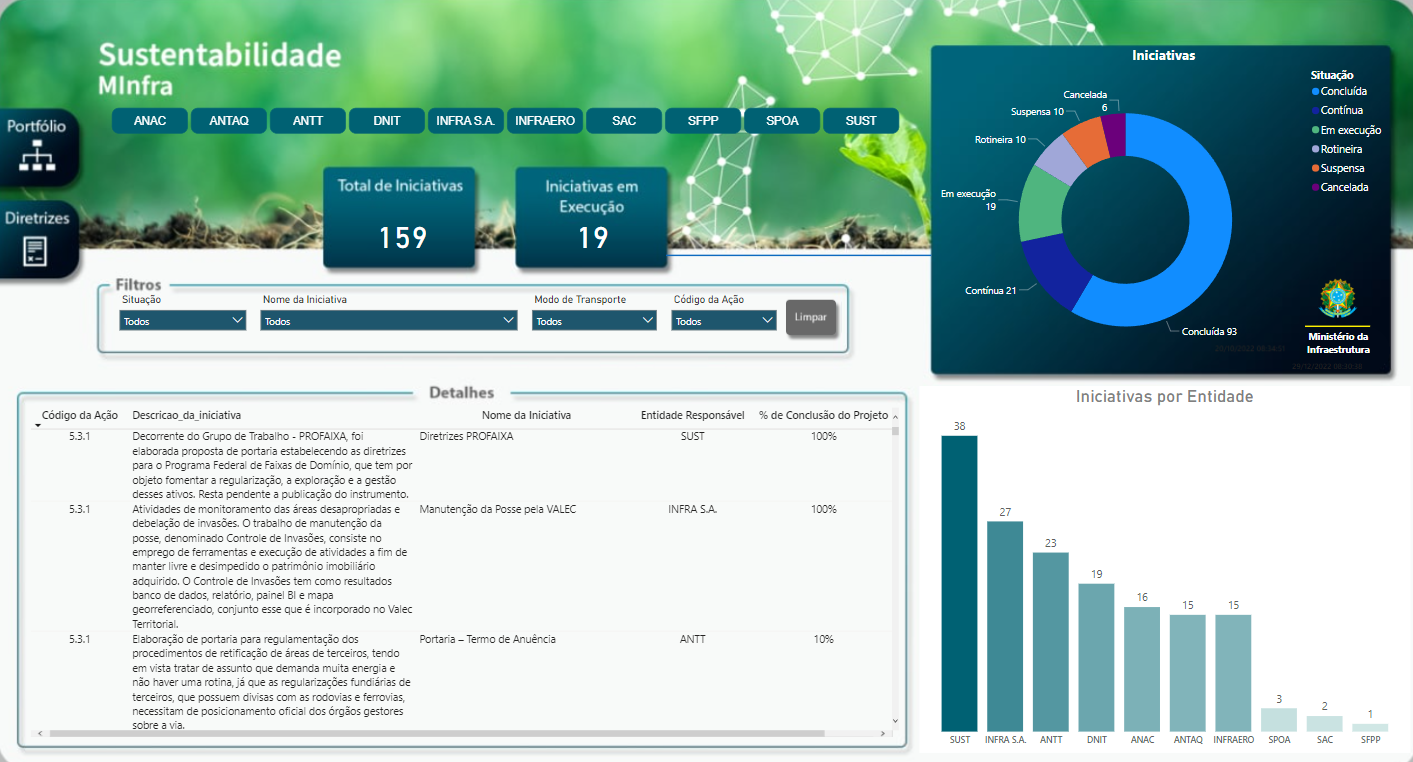
Task: Filter by the ANAC entity button
Action: click(149, 121)
